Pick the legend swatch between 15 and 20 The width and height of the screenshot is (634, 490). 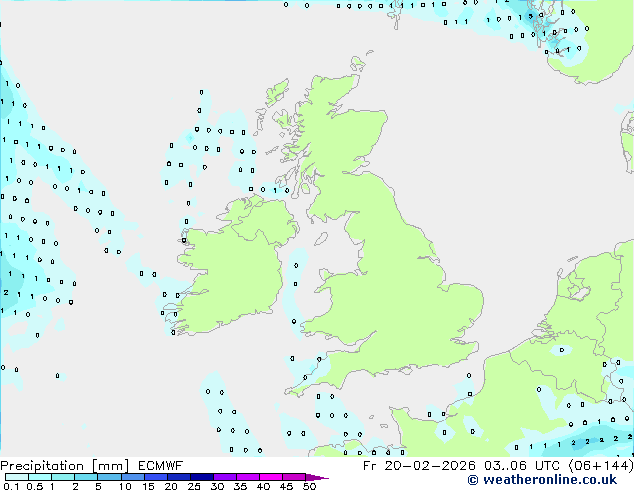[x=155, y=477]
